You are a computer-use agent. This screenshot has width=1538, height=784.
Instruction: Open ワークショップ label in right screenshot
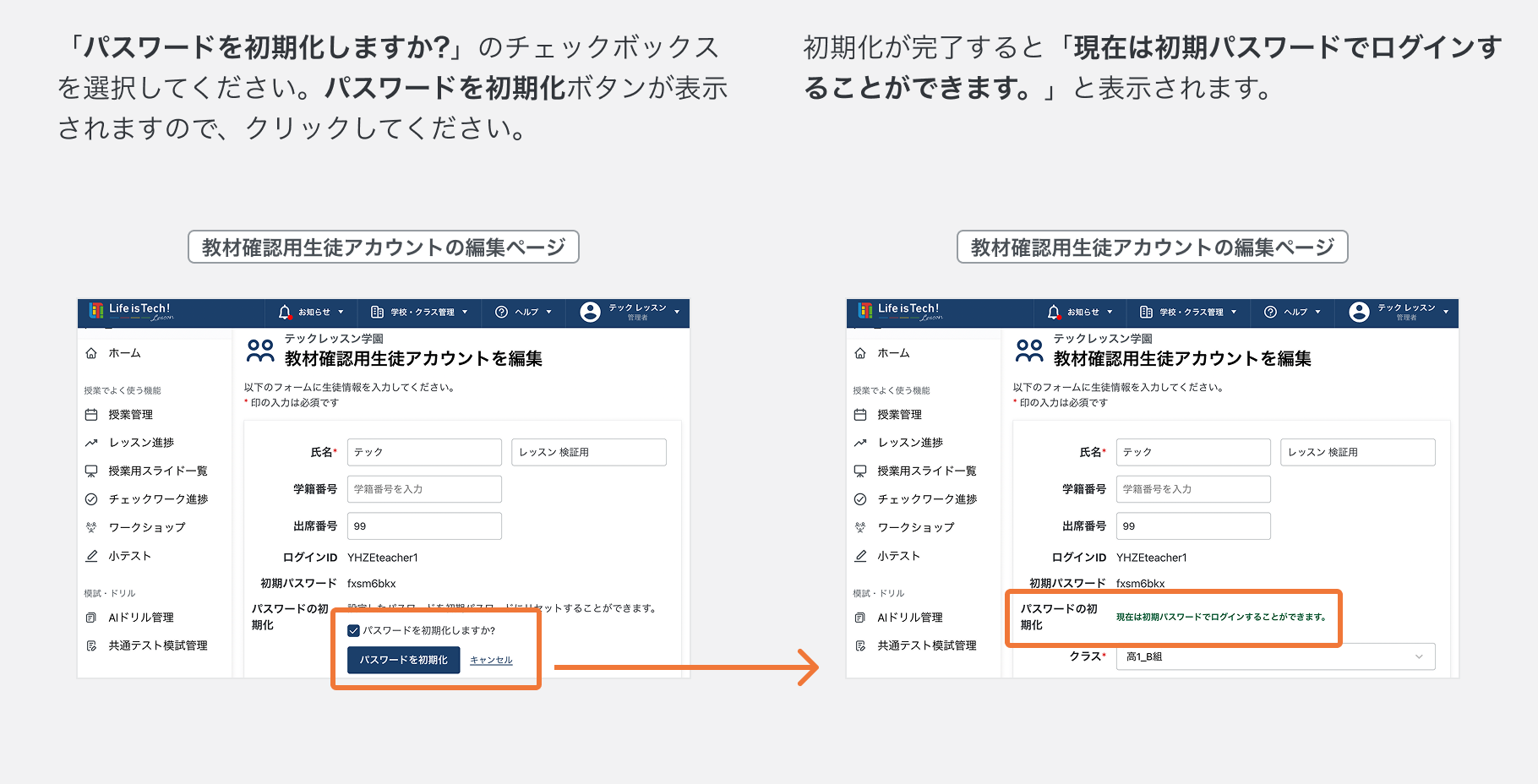pos(916,527)
